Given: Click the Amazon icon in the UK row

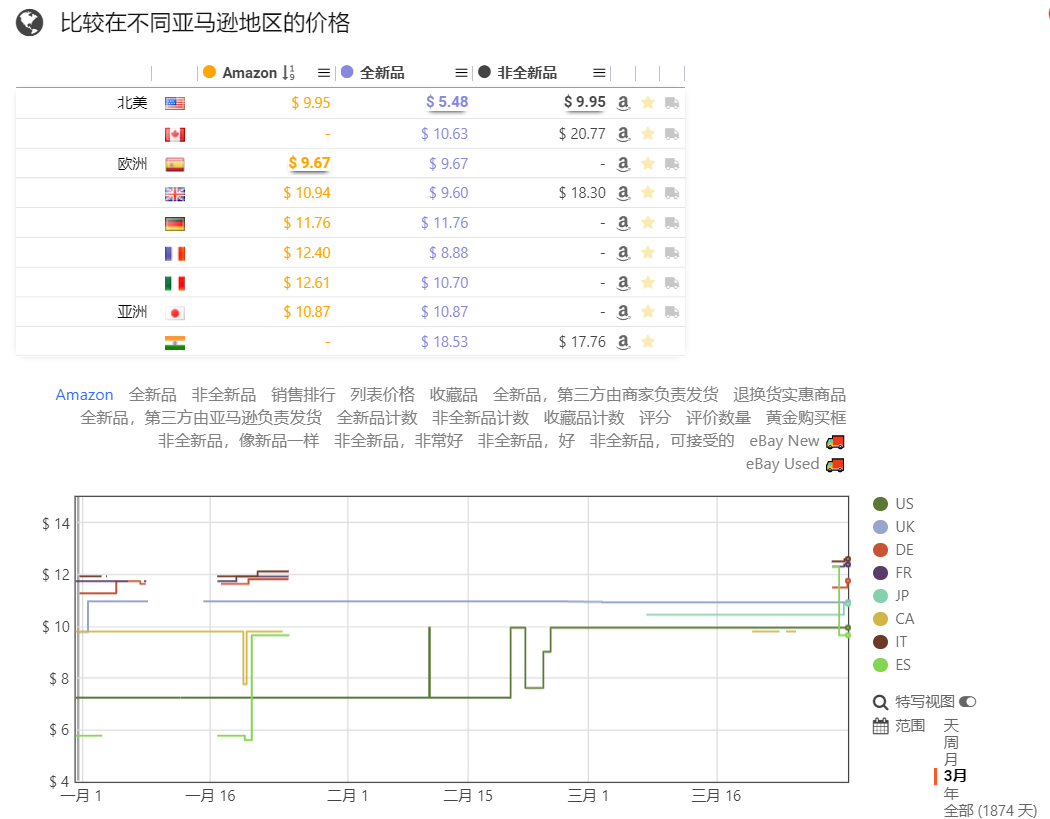Looking at the screenshot, I should pyautogui.click(x=623, y=193).
